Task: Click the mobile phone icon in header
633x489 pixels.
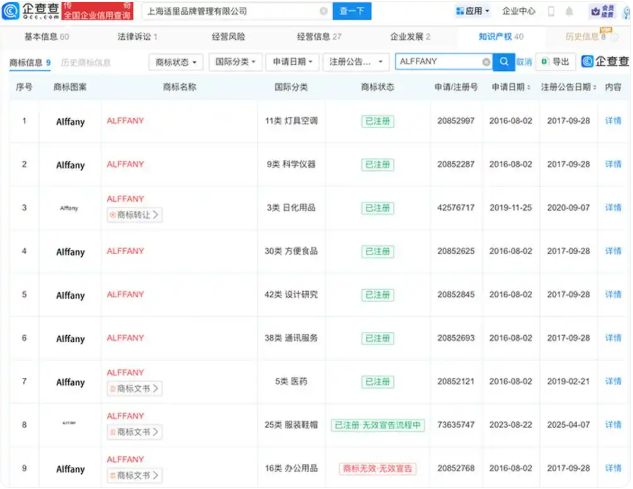Action: point(551,11)
